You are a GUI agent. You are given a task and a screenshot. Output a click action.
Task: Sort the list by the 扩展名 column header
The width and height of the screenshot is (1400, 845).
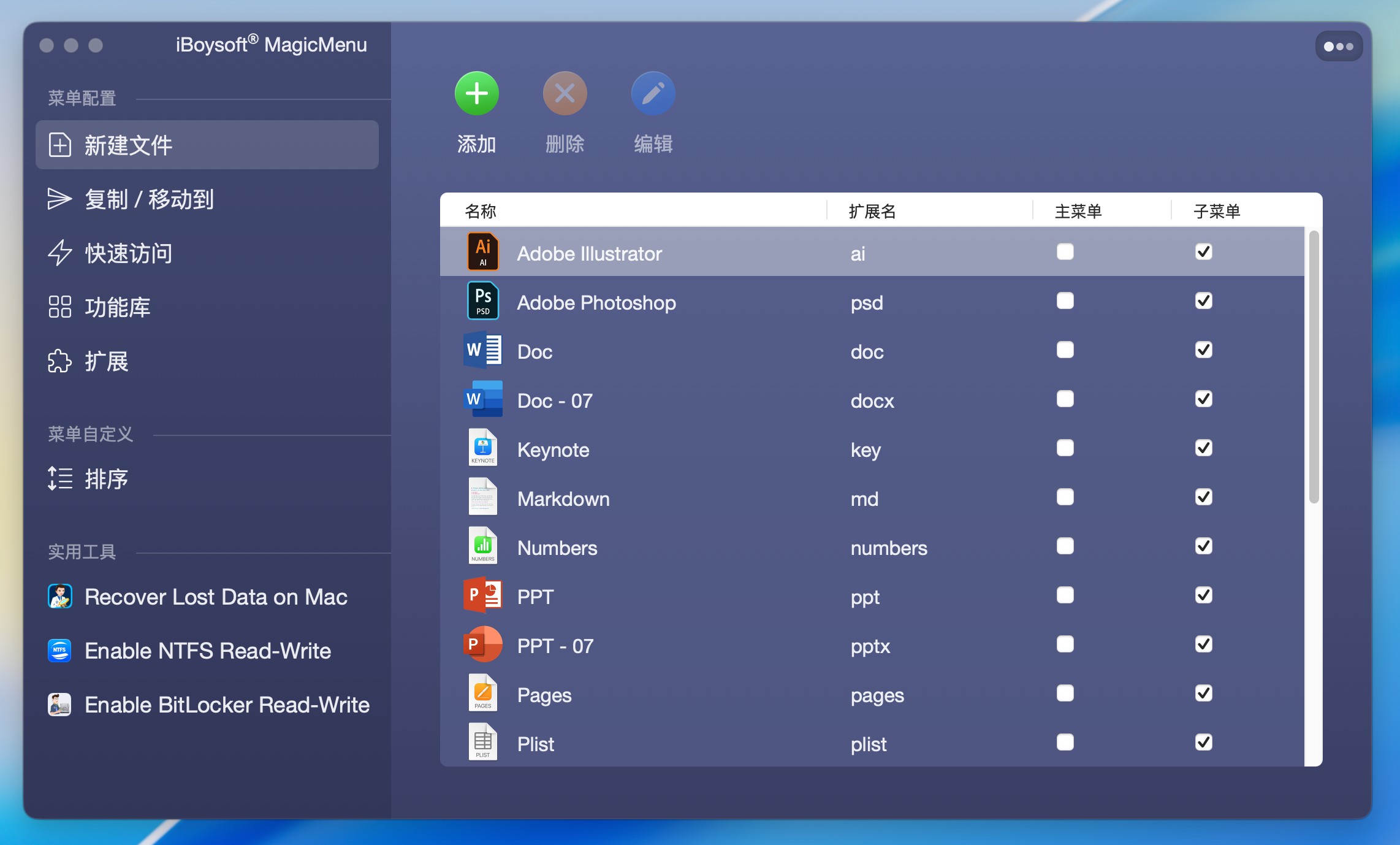[872, 212]
